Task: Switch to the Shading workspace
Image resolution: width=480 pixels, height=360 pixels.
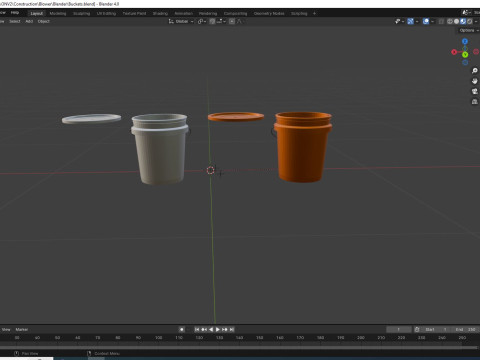Action: (x=160, y=13)
